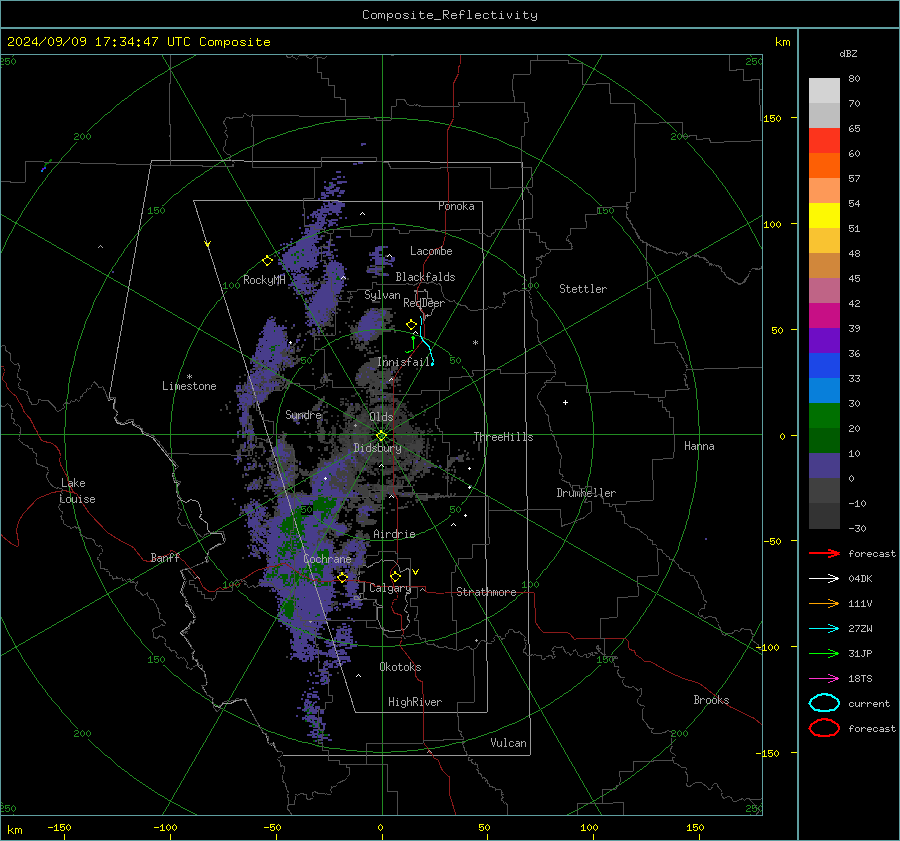Select the Vulcan city label
Viewport: 900px width, 841px height.
pyautogui.click(x=508, y=743)
